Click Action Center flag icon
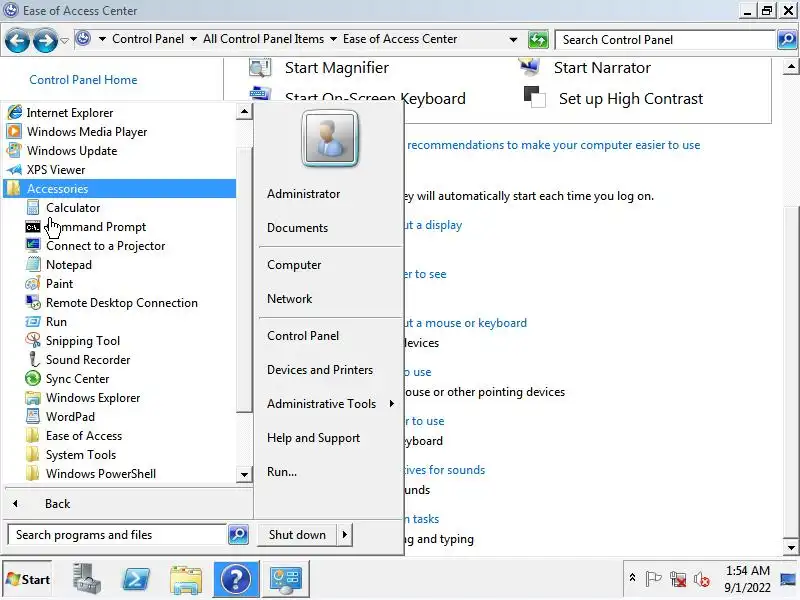Screen dimensions: 800x600 (653, 579)
